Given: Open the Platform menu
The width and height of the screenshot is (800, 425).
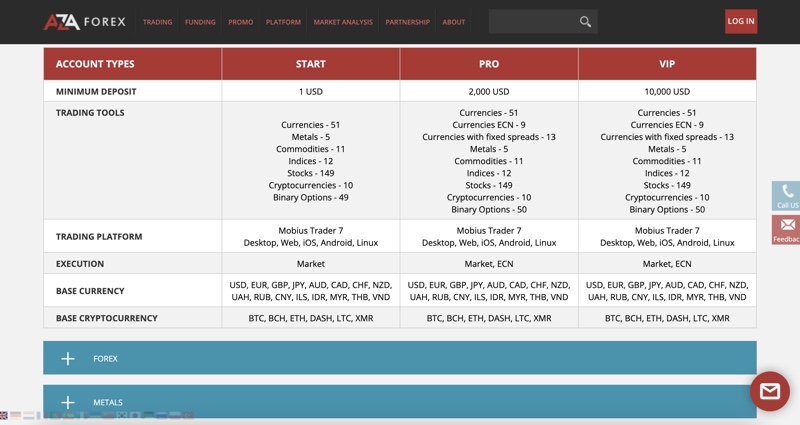Looking at the screenshot, I should point(283,22).
